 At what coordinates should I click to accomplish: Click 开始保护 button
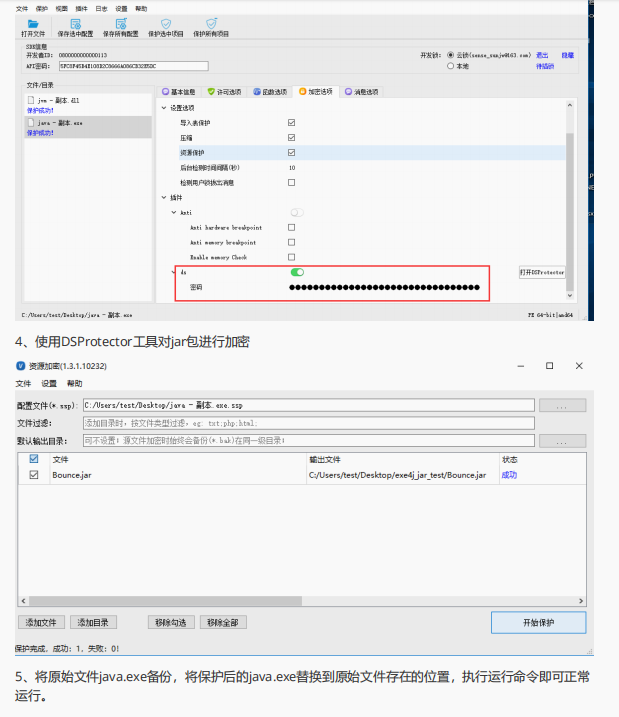(x=539, y=622)
